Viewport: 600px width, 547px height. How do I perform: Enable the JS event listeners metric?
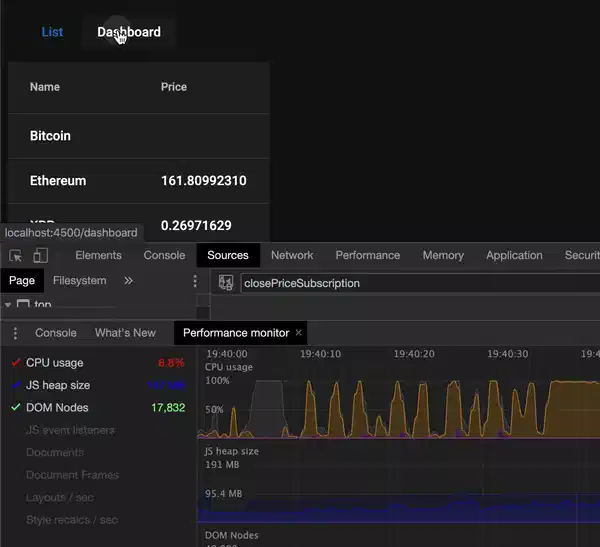pyautogui.click(x=70, y=430)
